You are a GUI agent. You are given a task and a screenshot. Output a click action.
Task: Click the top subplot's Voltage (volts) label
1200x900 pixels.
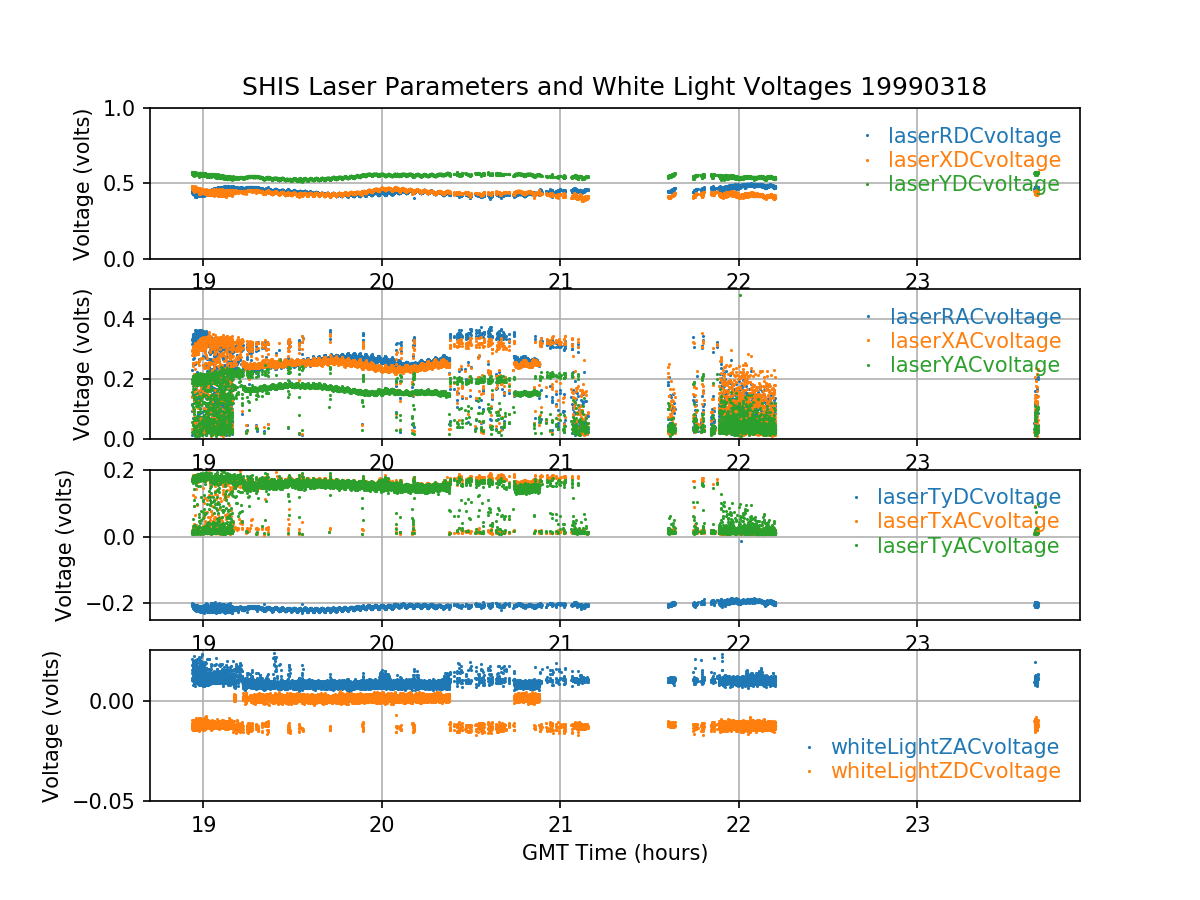click(x=82, y=184)
